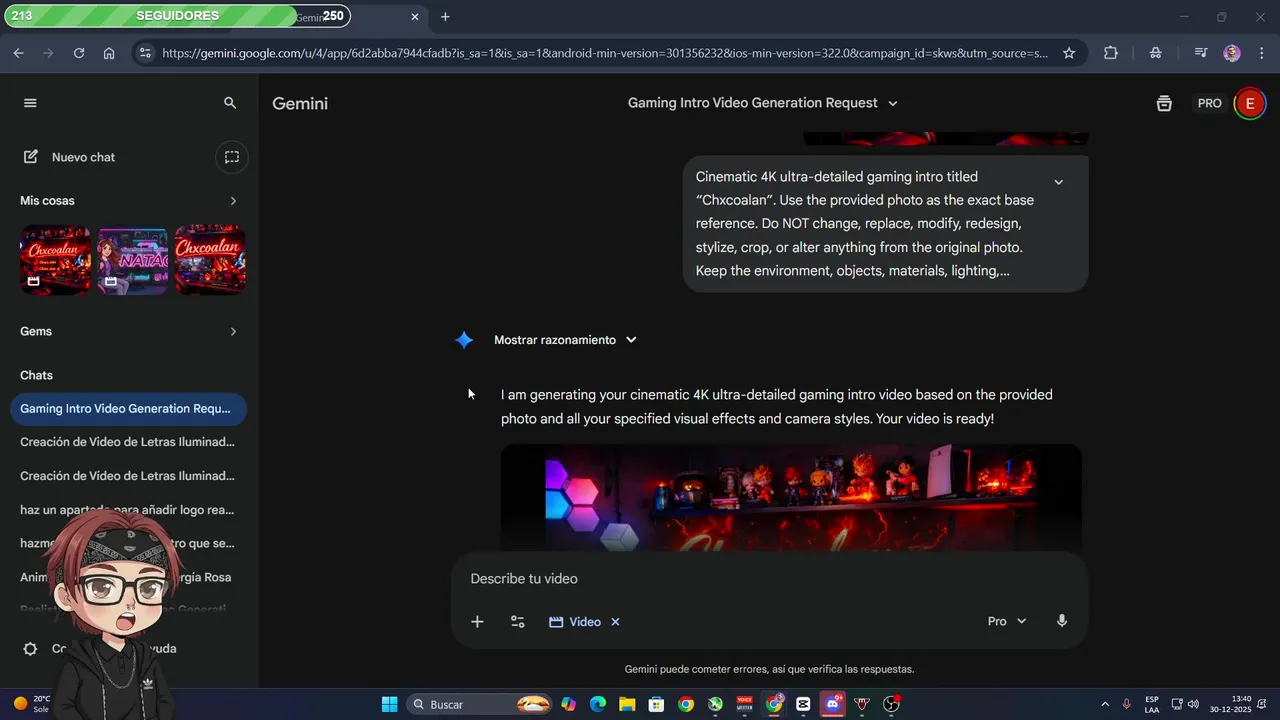
Task: Remove the Video tool with its X
Action: click(615, 622)
